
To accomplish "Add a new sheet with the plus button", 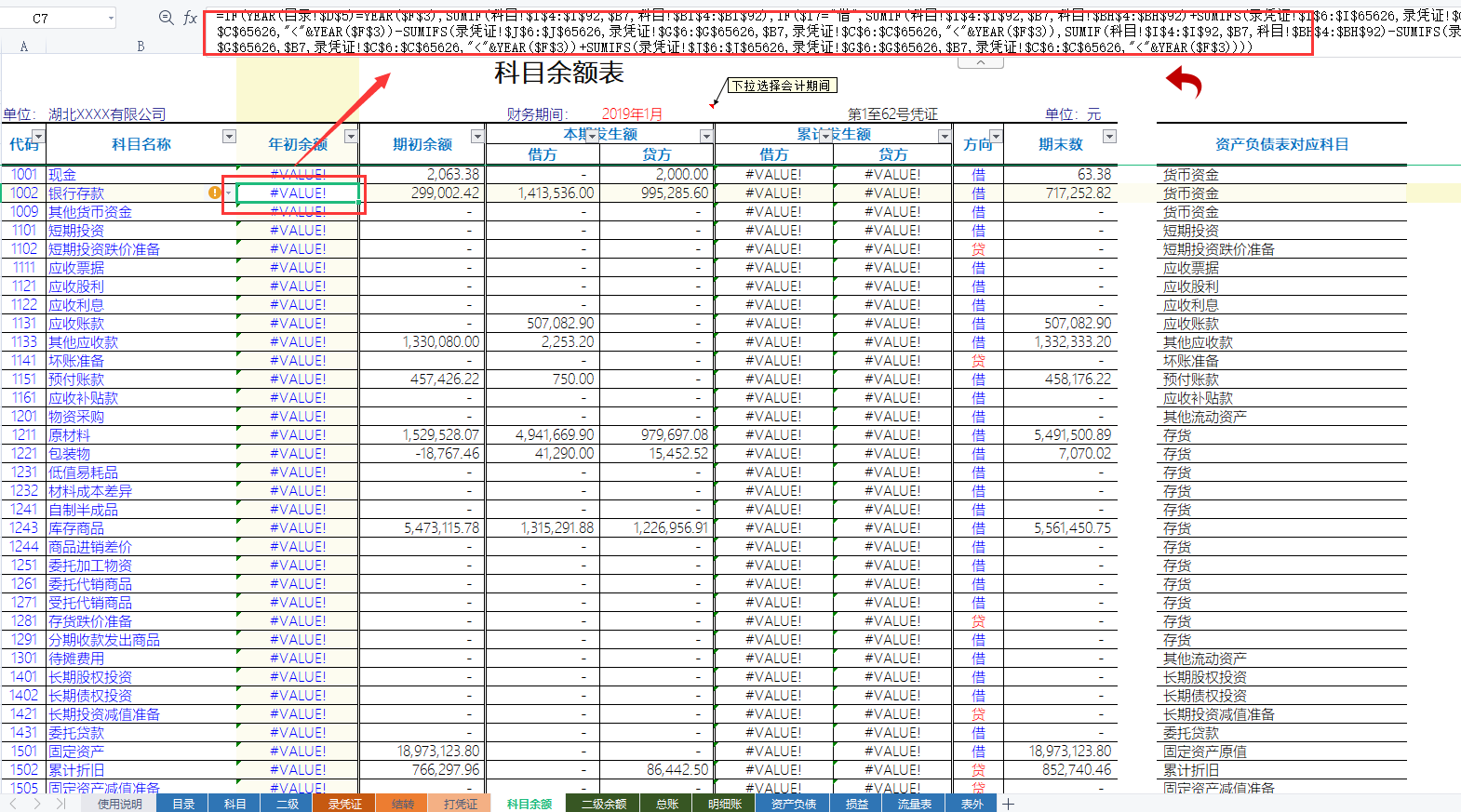I will coord(1008,804).
